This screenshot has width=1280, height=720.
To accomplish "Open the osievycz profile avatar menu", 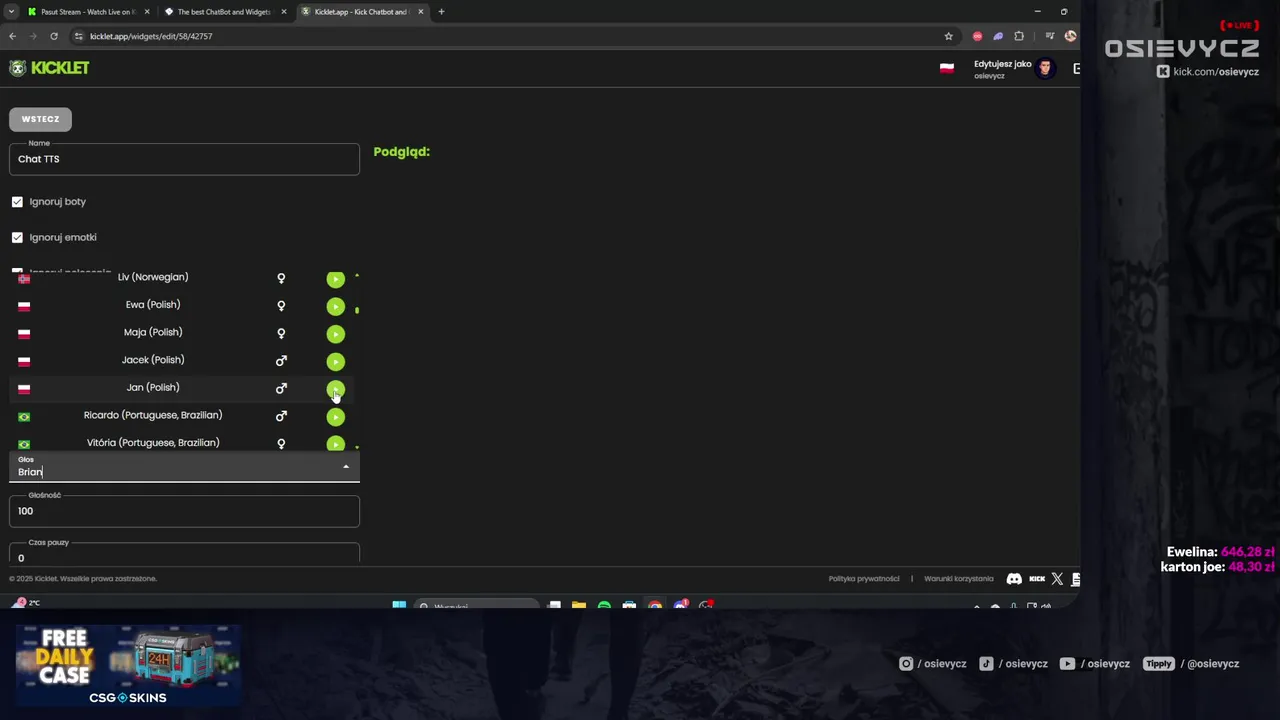I will (1045, 68).
